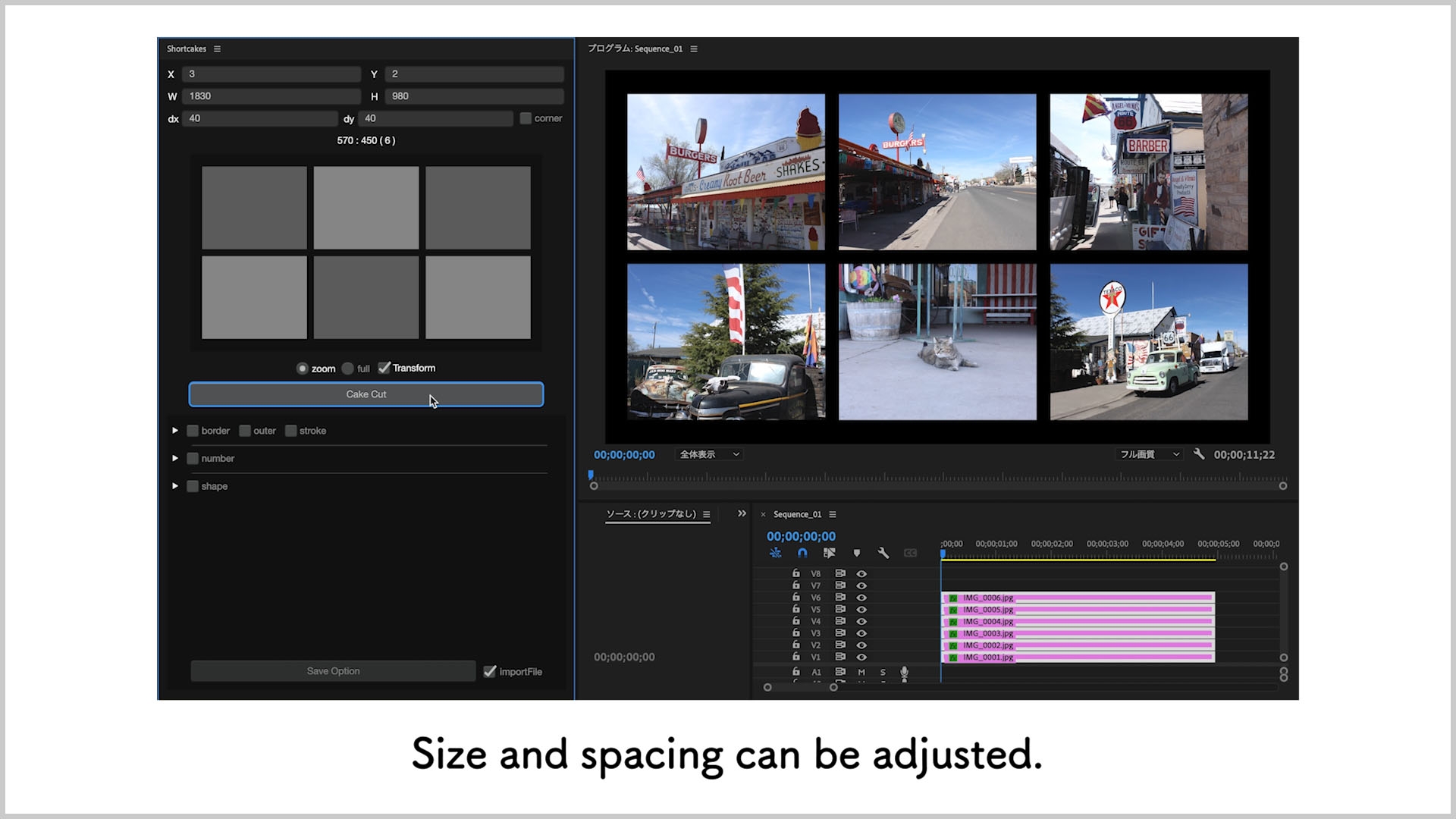Screen dimensions: 1456x819
Task: Click the linked selection icon in timeline toolbar
Action: (830, 553)
